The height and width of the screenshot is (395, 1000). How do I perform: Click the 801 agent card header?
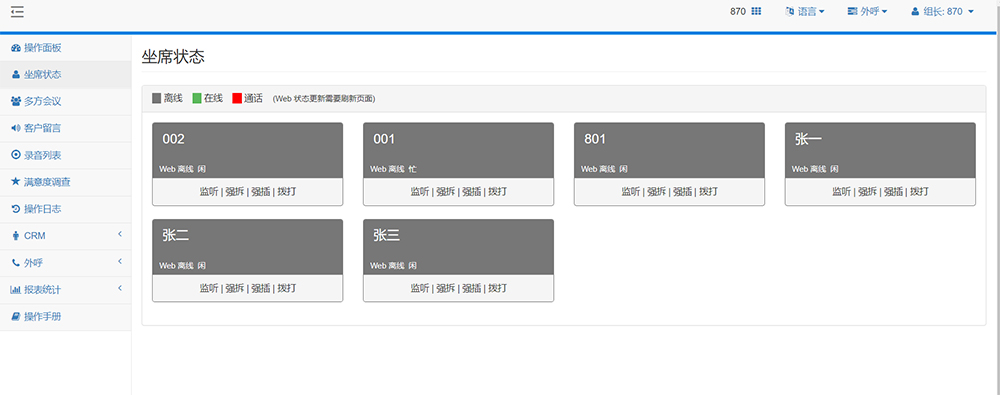pyautogui.click(x=669, y=151)
